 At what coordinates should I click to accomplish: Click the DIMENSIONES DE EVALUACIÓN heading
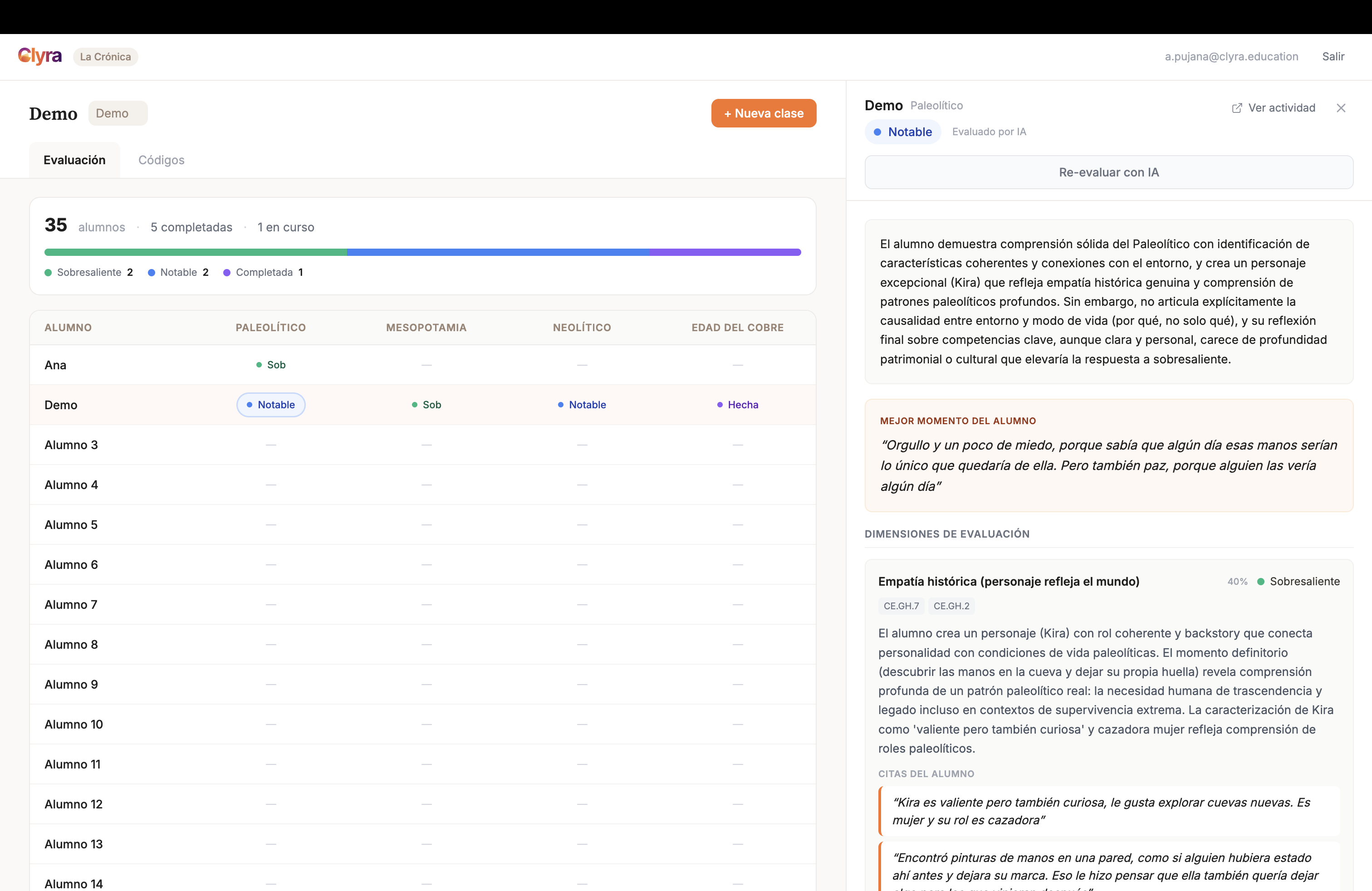point(946,534)
